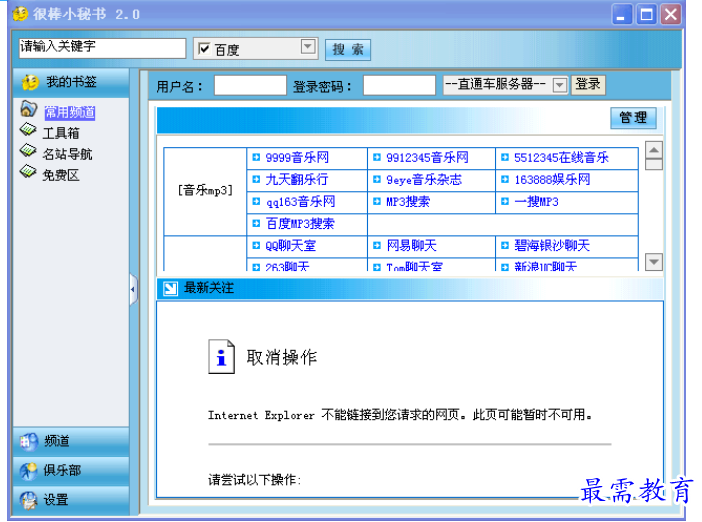
Task: Click the 频道 globe icon
Action: 29,442
